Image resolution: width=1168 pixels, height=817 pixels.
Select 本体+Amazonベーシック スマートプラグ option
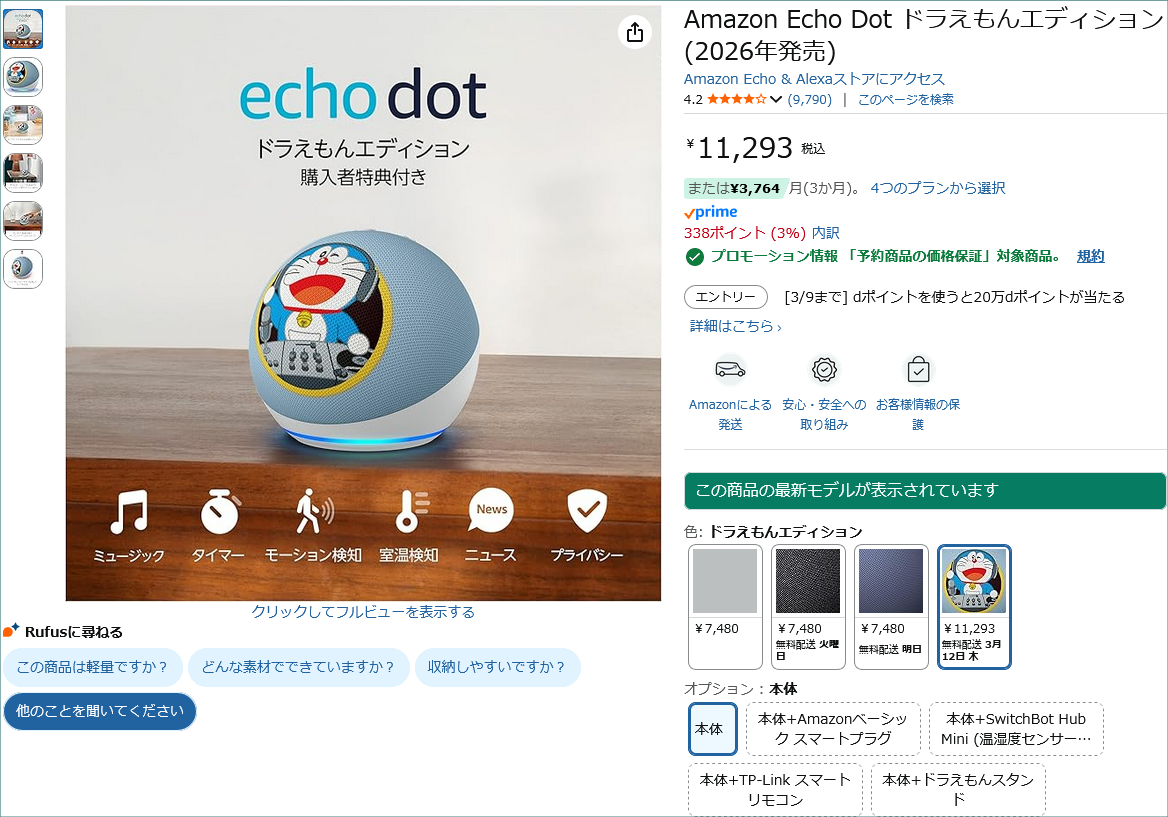tap(833, 729)
